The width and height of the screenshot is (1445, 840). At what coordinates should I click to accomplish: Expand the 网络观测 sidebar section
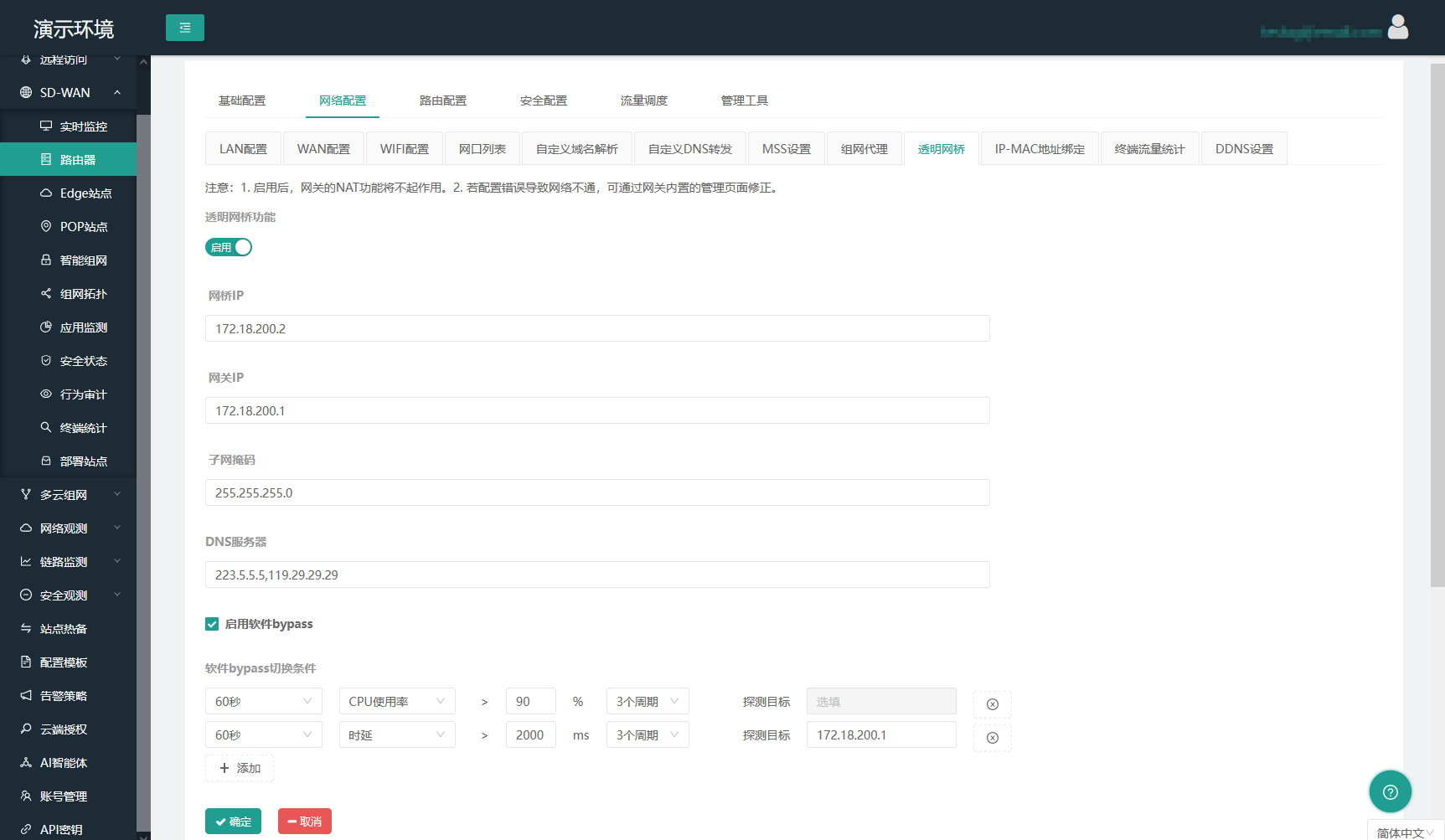click(x=117, y=528)
